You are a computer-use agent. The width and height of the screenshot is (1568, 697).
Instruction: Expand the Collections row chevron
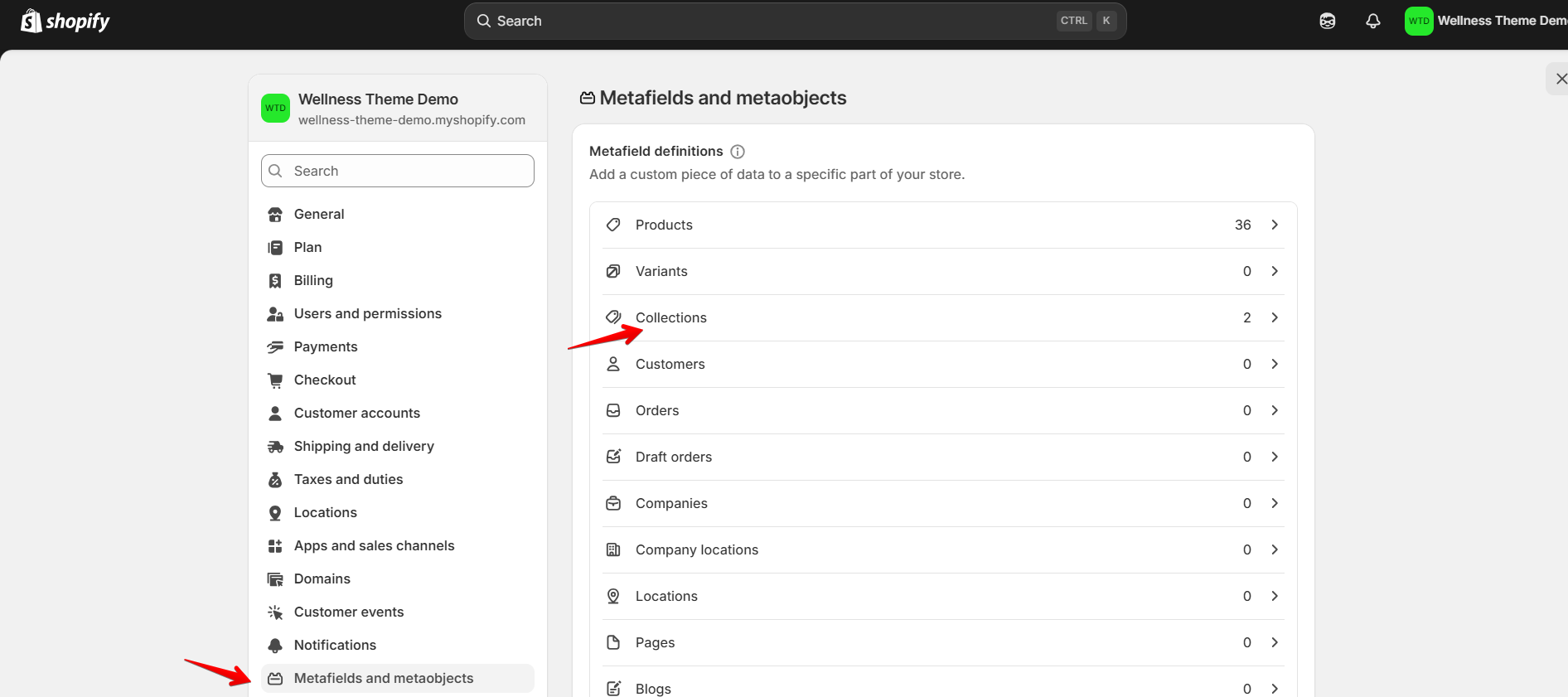click(1275, 317)
